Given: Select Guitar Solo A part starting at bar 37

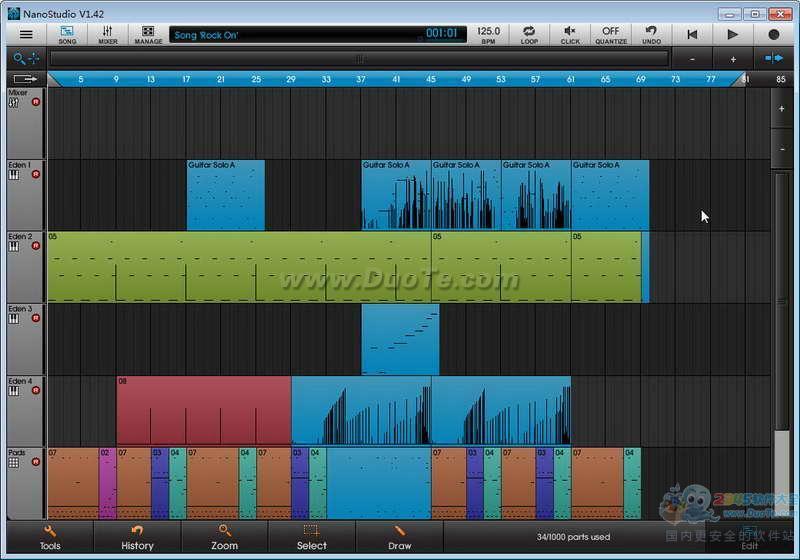Looking at the screenshot, I should click(x=396, y=195).
